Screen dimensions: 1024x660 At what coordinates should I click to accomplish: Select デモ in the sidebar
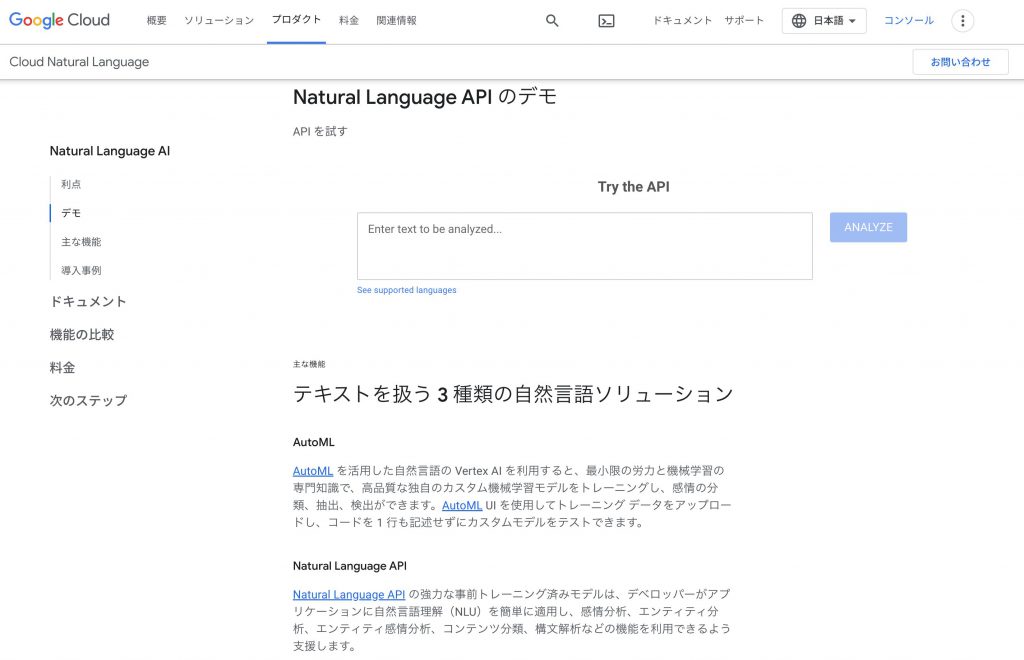coord(71,213)
